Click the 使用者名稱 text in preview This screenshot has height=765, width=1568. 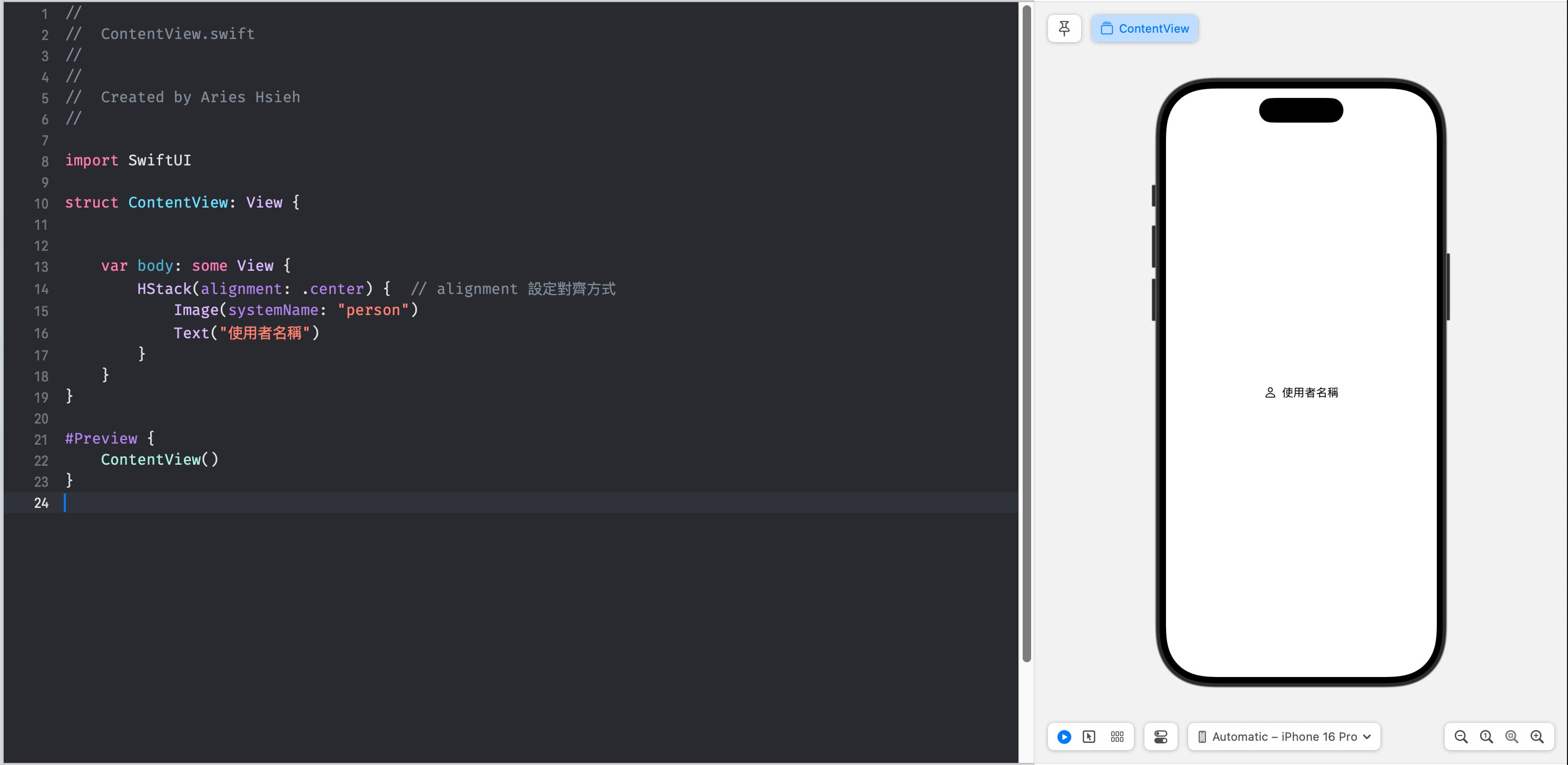click(1310, 393)
